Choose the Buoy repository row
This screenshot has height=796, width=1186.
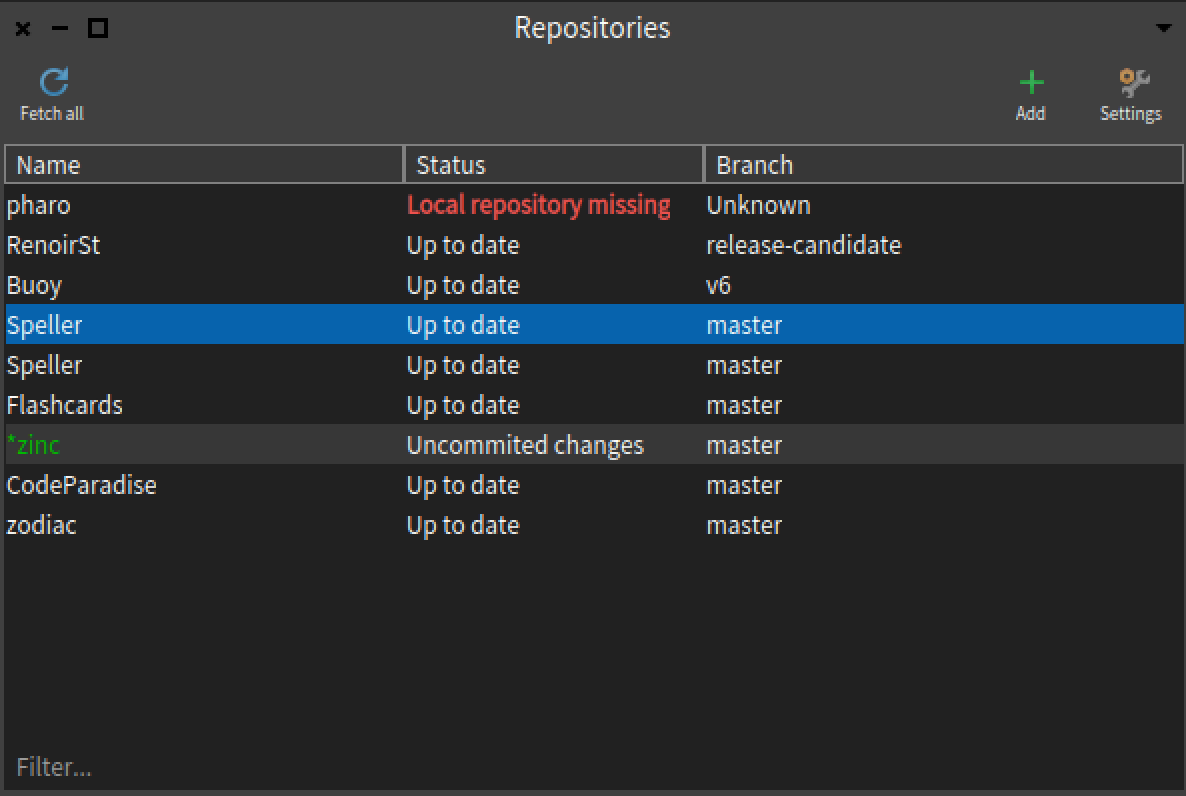coord(35,285)
